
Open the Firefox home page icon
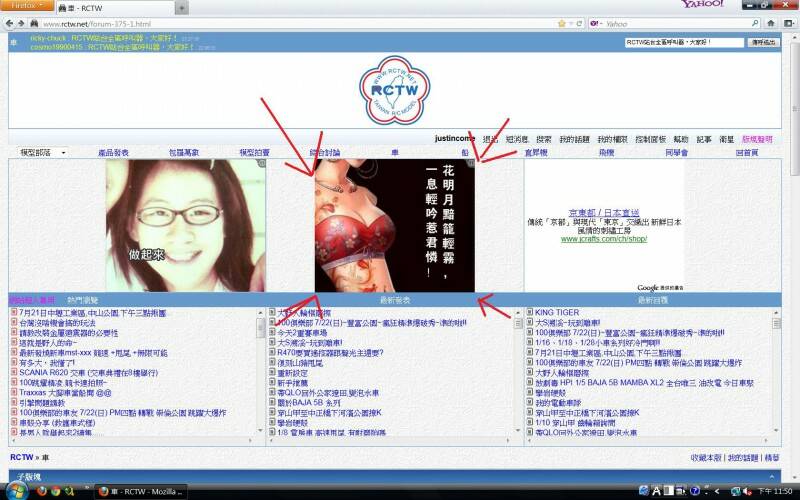pyautogui.click(x=771, y=23)
